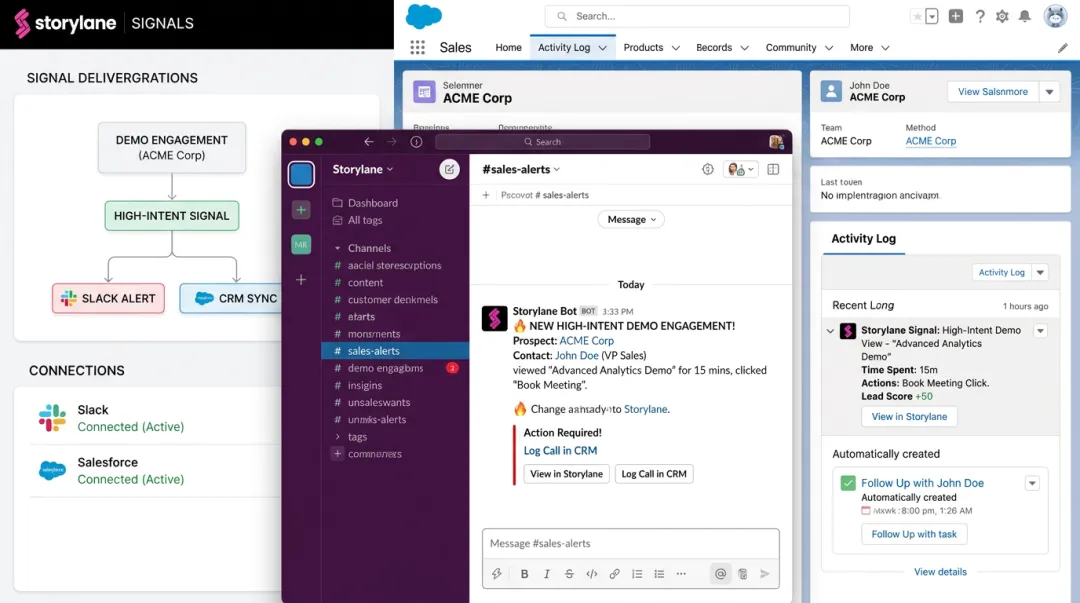The height and width of the screenshot is (603, 1080).
Task: Click the View in Storylane Slack button
Action: click(x=566, y=473)
